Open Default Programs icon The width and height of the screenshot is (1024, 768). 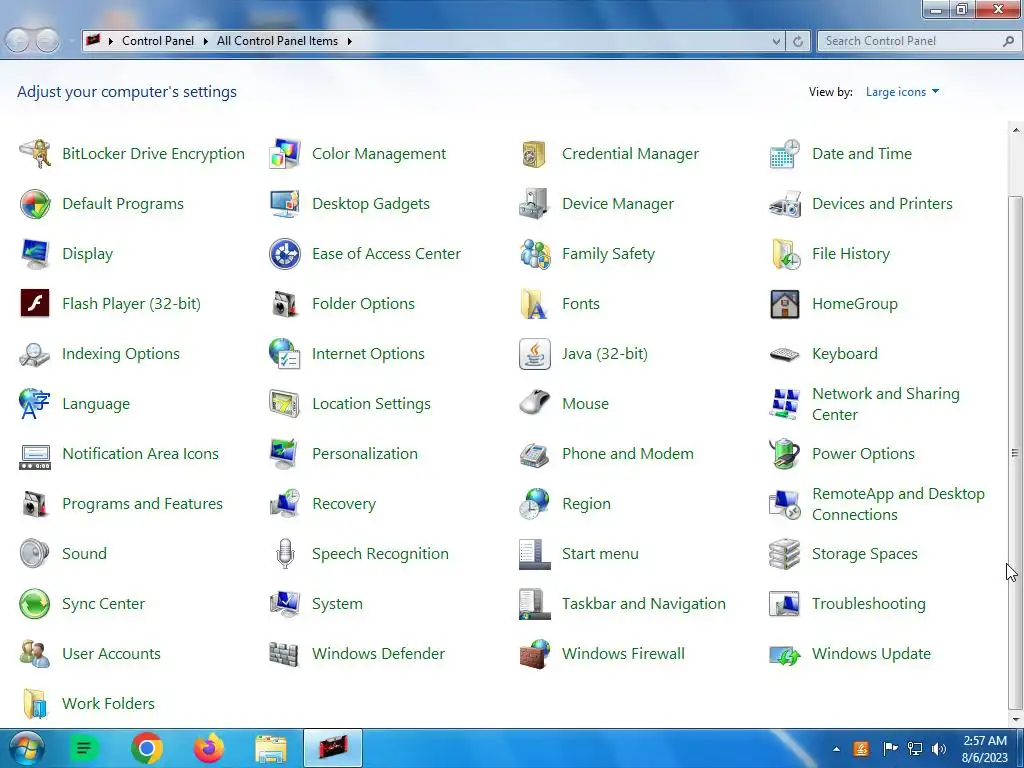pos(35,204)
